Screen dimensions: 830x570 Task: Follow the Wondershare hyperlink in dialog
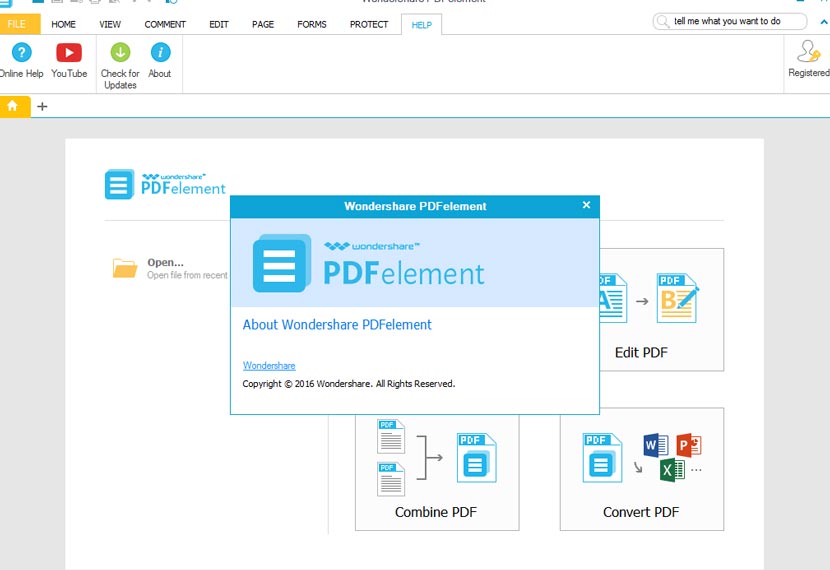point(269,366)
